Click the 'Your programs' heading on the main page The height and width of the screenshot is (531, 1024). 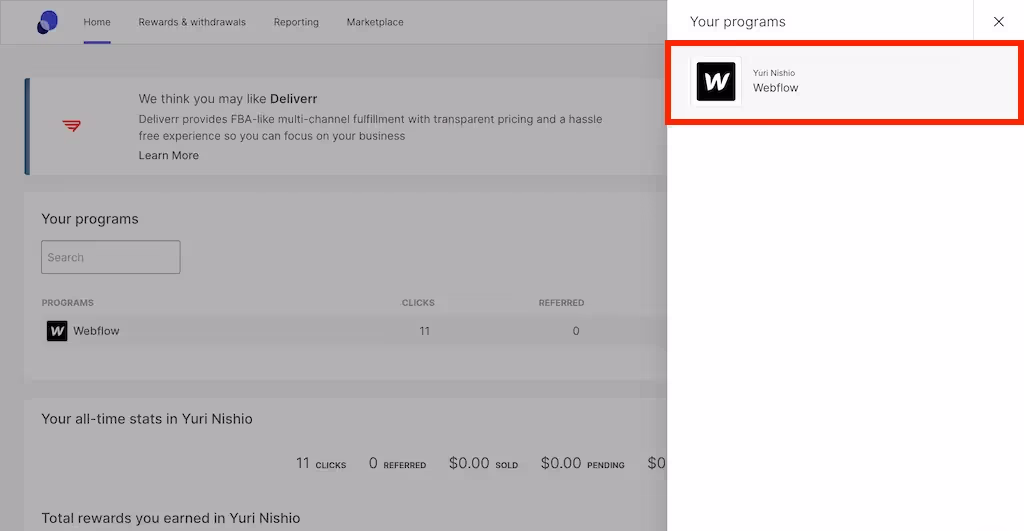[89, 219]
